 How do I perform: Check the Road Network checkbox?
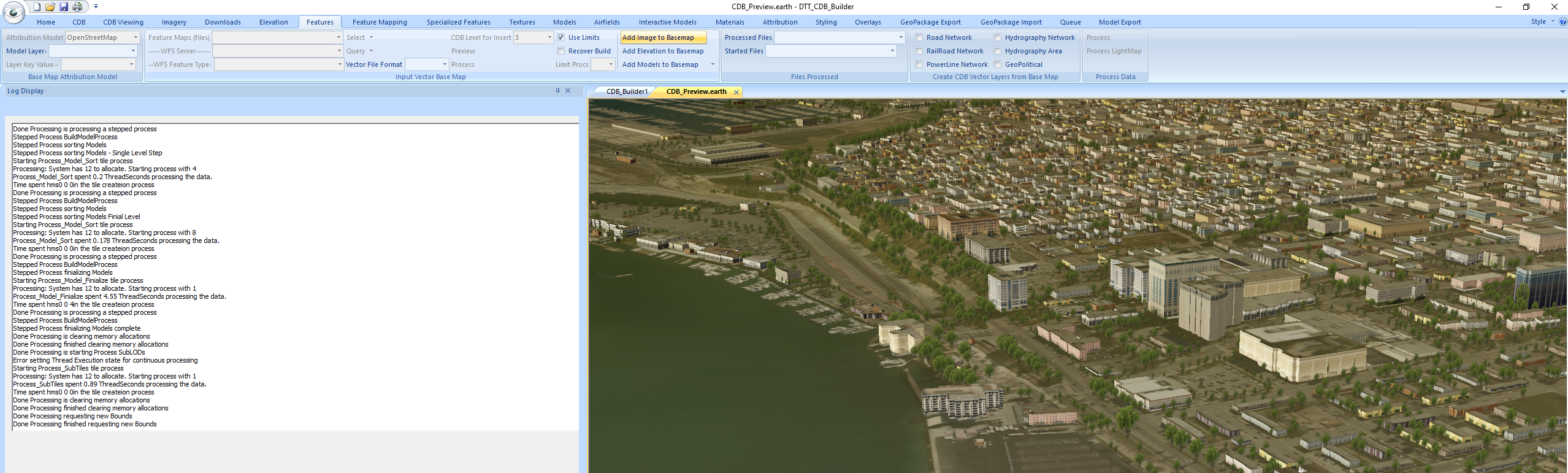click(919, 37)
